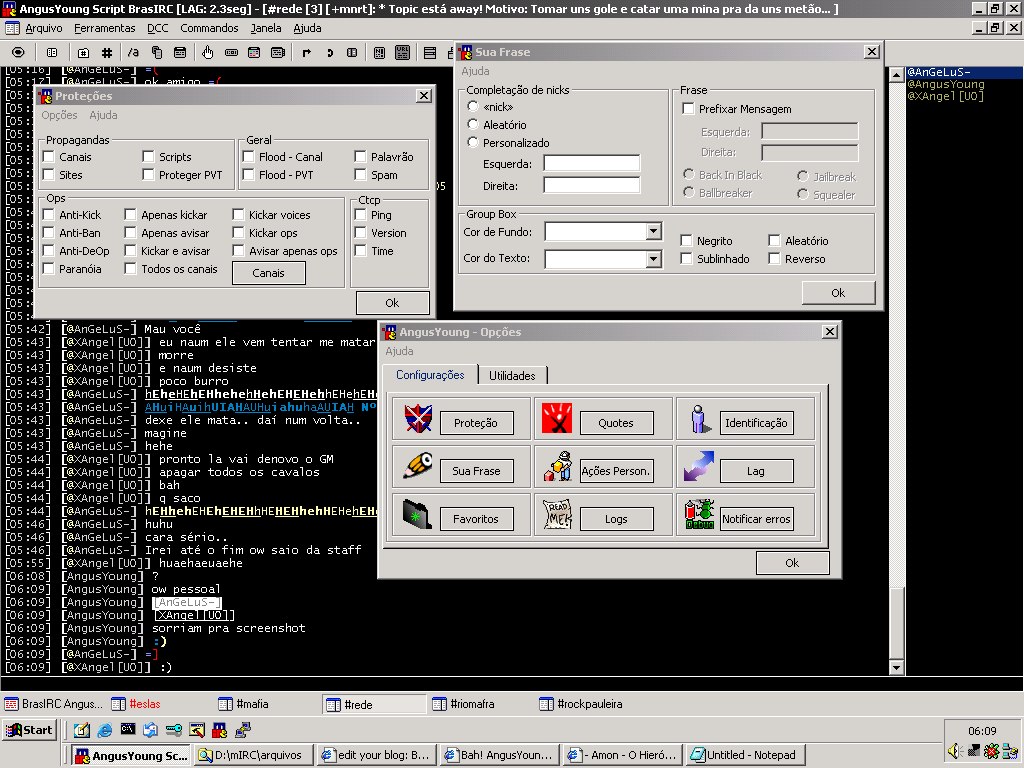
Task: Click the right-turn arrow toolbar icon
Action: point(306,52)
